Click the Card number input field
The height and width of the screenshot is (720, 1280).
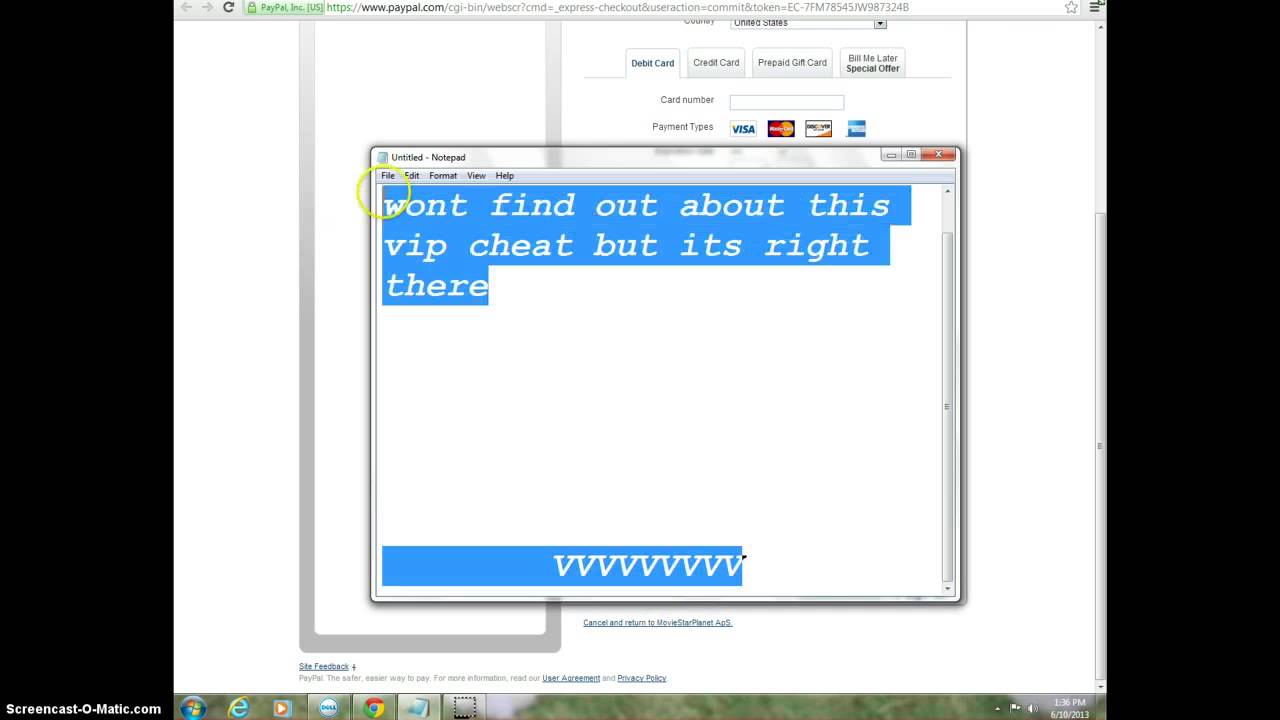pos(787,102)
